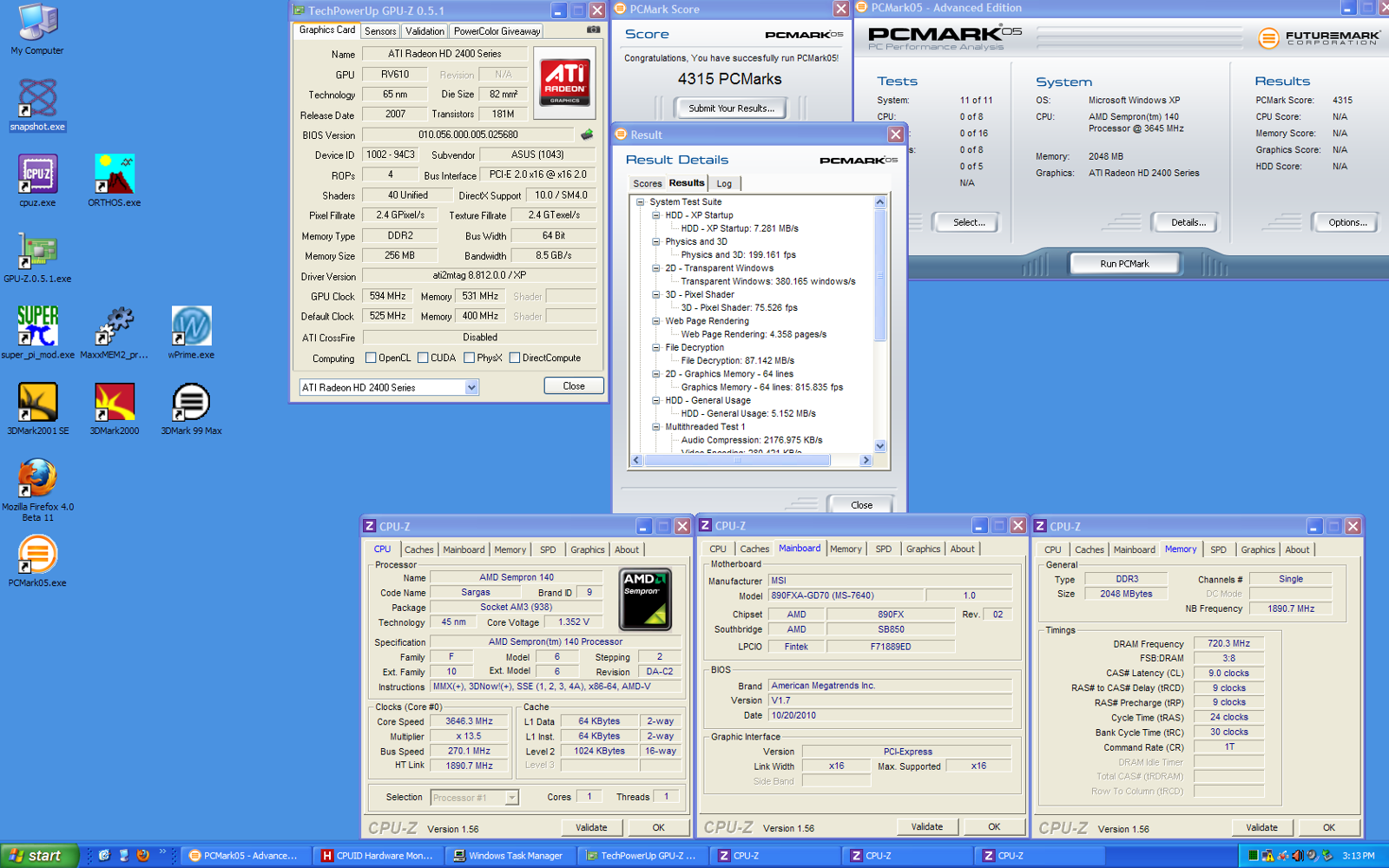The height and width of the screenshot is (868, 1389).
Task: Click AMD Sempron logo in CPU-Z
Action: 644,599
